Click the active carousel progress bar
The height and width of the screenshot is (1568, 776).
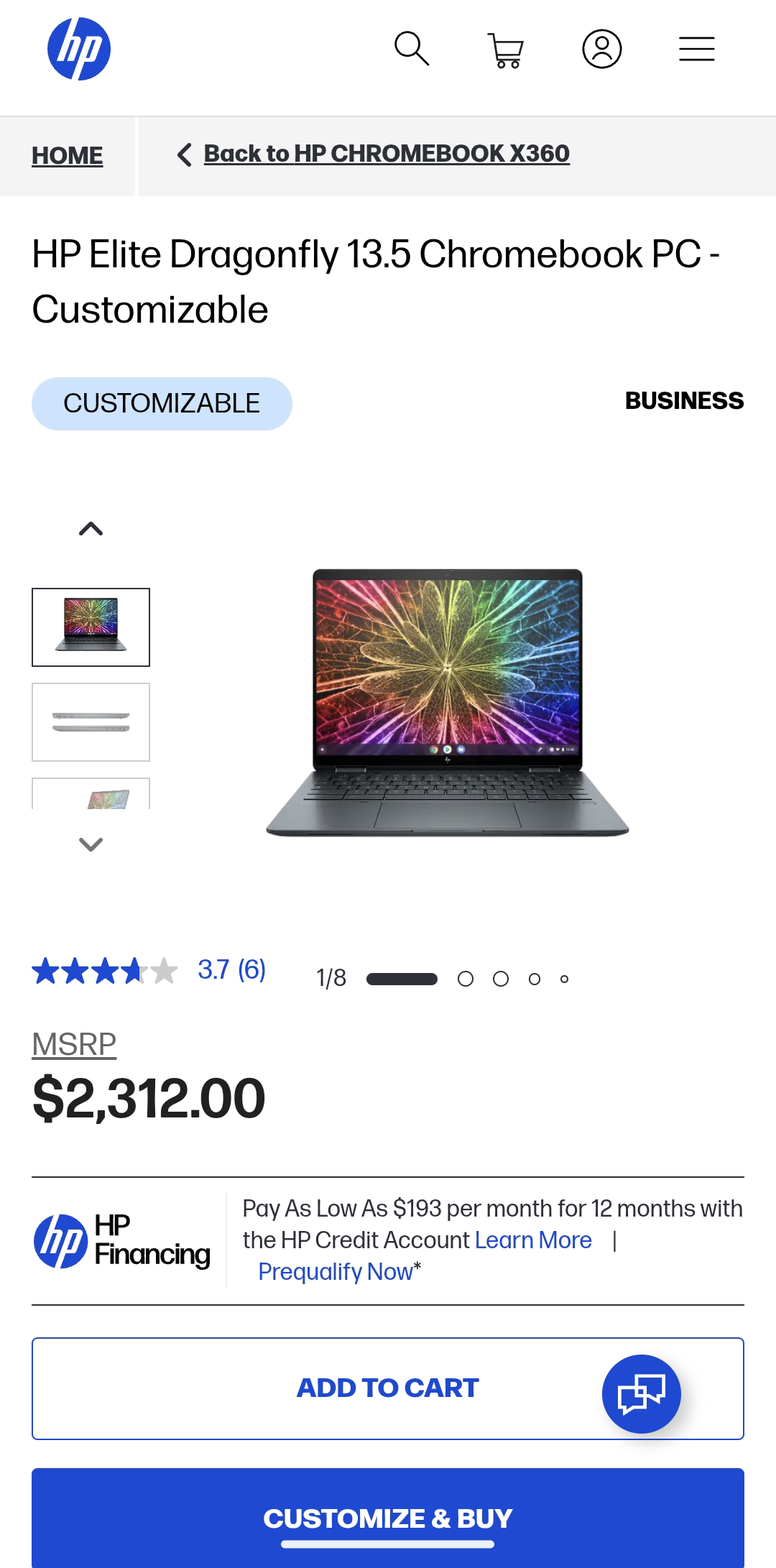[402, 979]
